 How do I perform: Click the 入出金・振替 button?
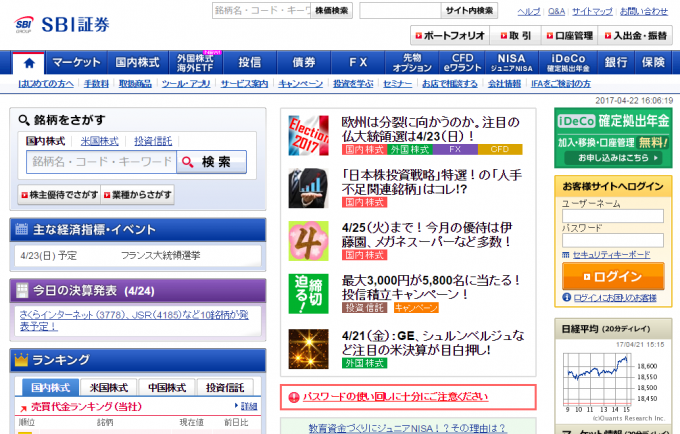[x=635, y=36]
